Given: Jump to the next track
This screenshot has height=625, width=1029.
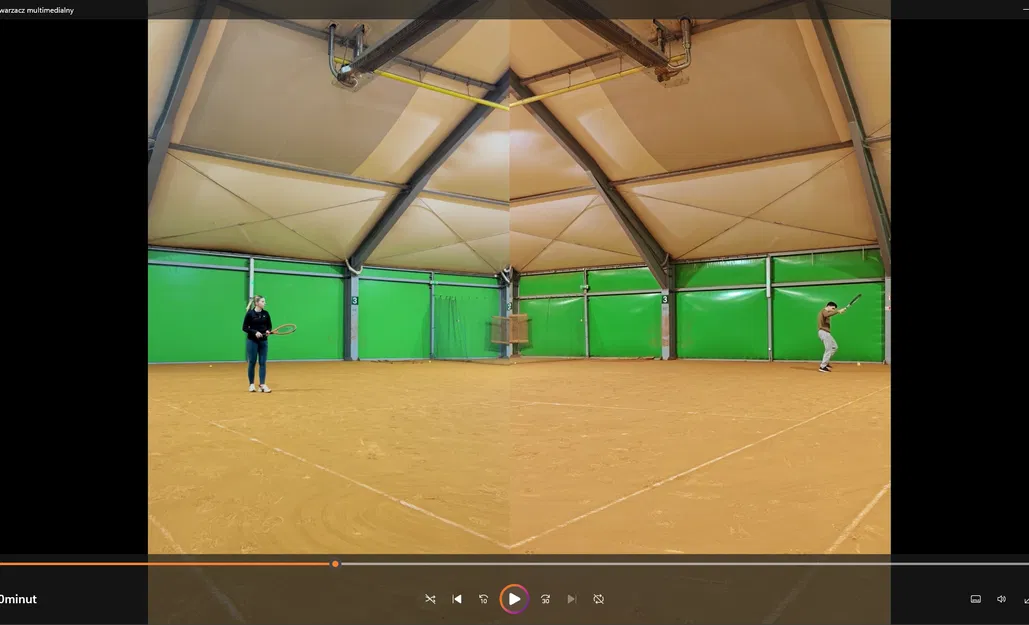Looking at the screenshot, I should [571, 598].
